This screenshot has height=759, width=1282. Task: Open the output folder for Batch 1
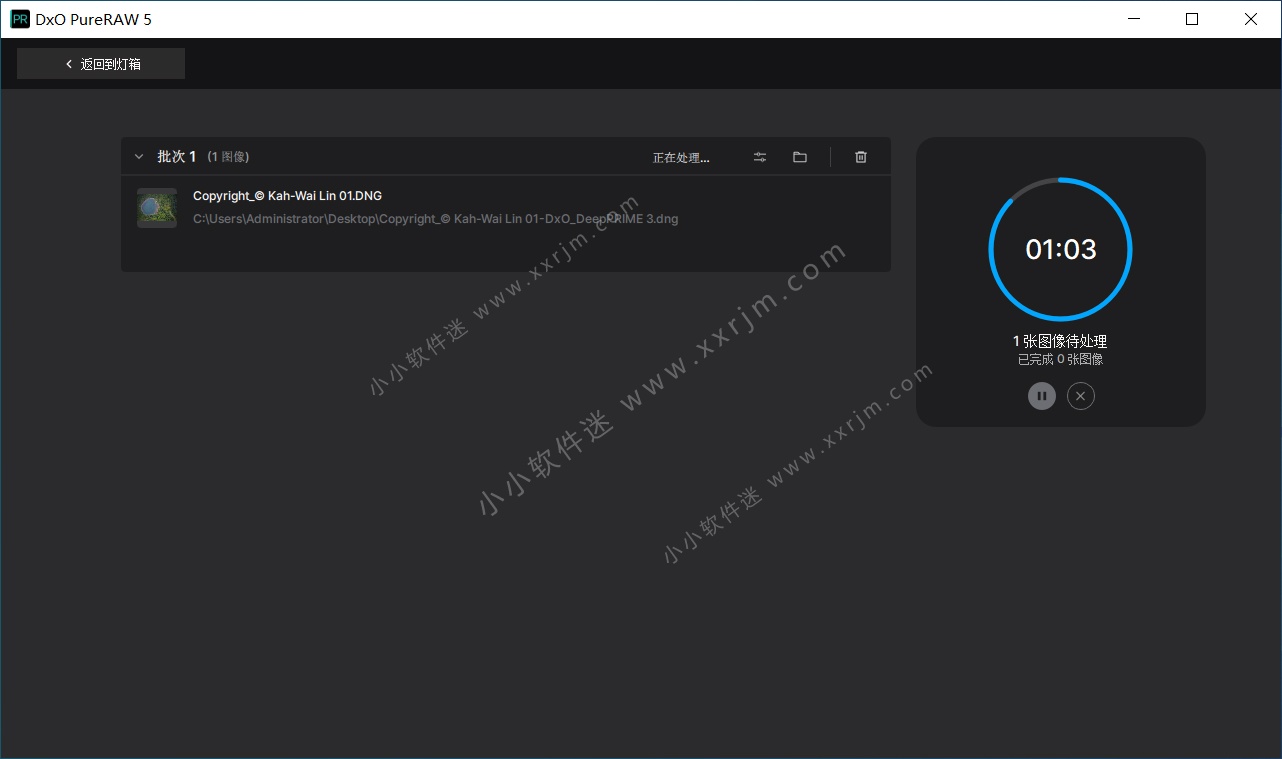pyautogui.click(x=799, y=156)
